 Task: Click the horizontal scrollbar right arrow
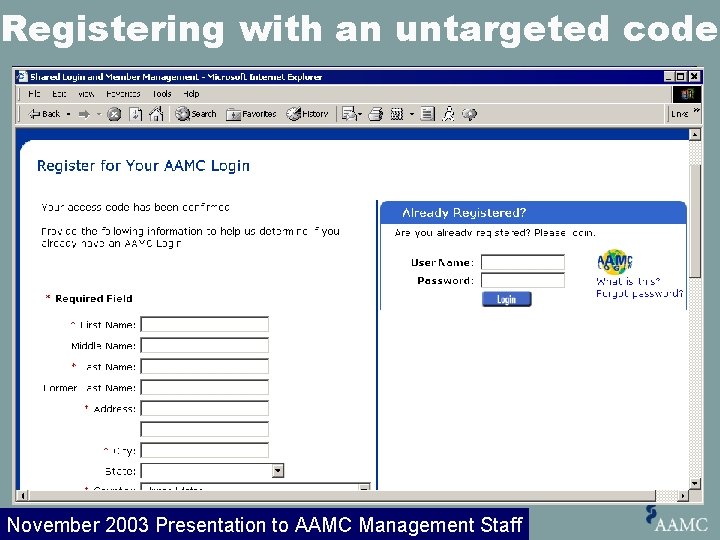pos(683,495)
